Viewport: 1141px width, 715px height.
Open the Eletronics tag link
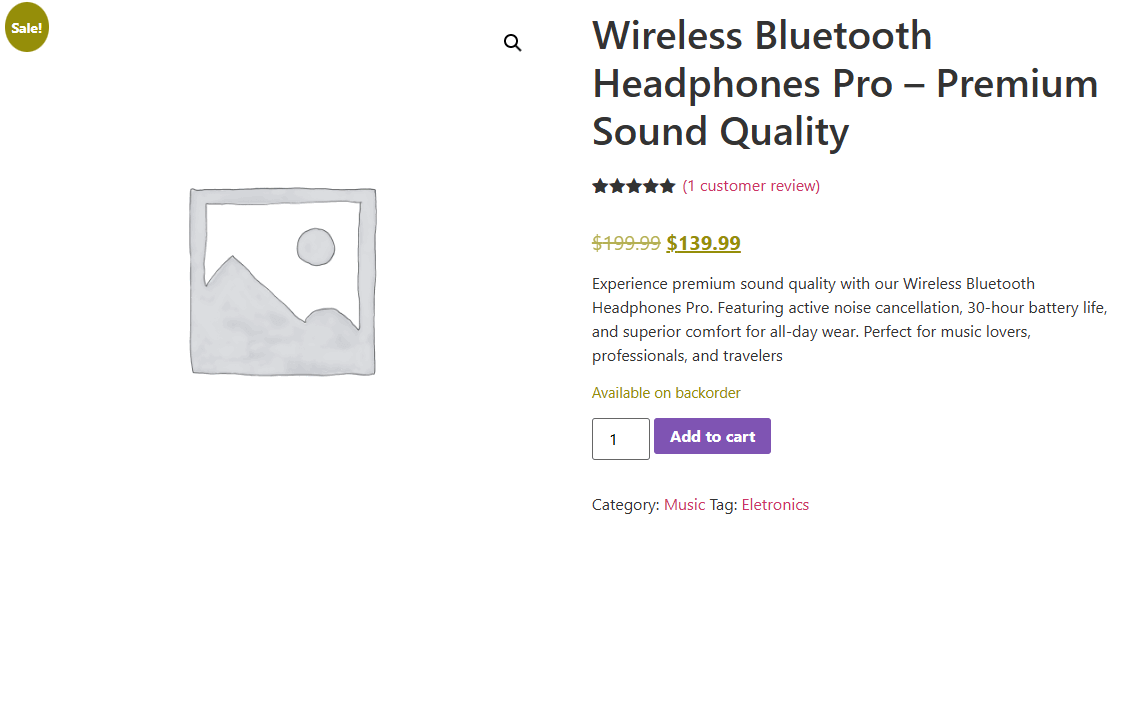tap(775, 505)
